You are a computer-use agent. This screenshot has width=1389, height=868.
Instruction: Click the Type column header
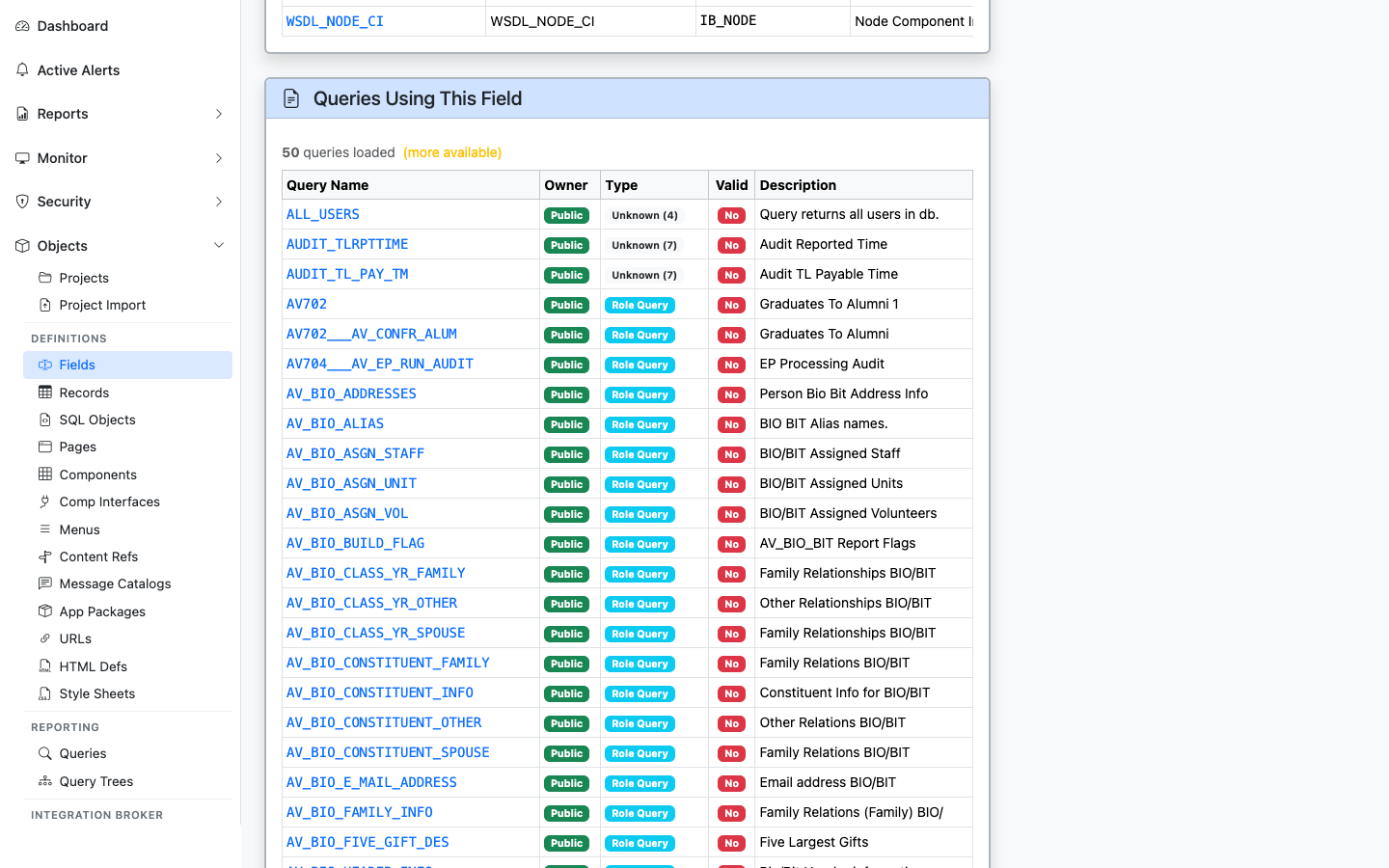pos(655,185)
